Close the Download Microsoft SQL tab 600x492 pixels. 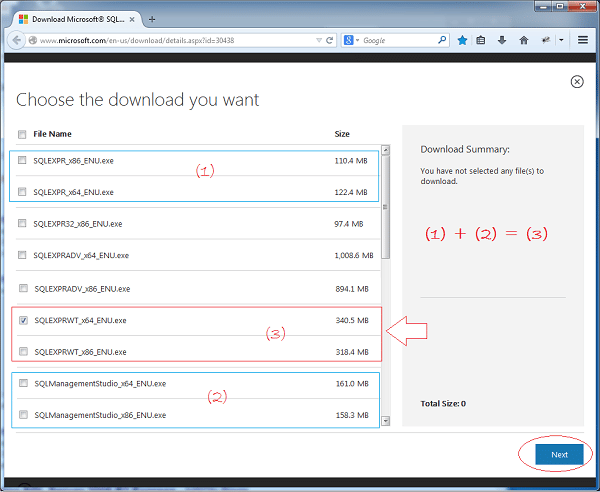point(132,19)
